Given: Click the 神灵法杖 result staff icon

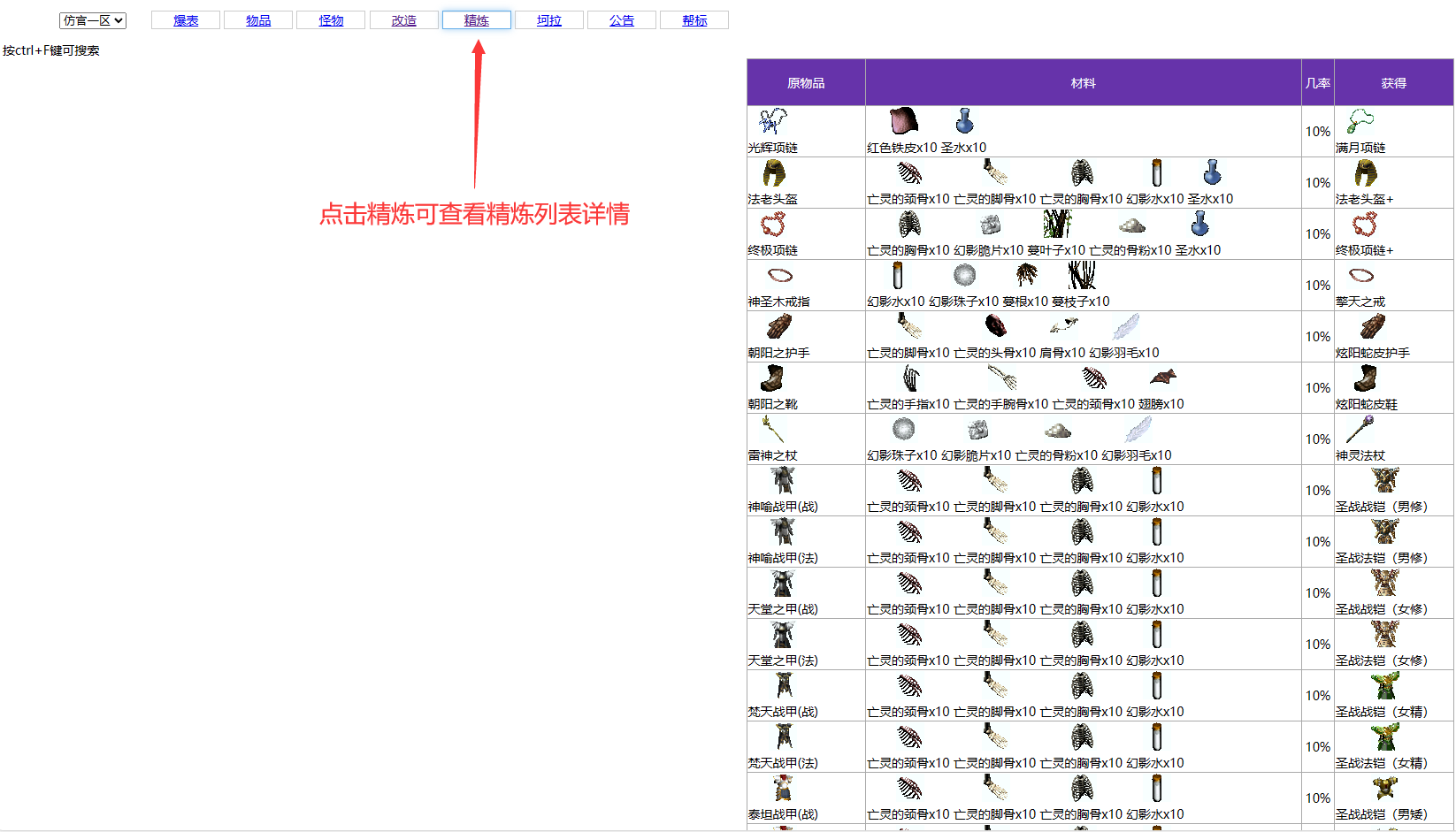Looking at the screenshot, I should (1360, 429).
